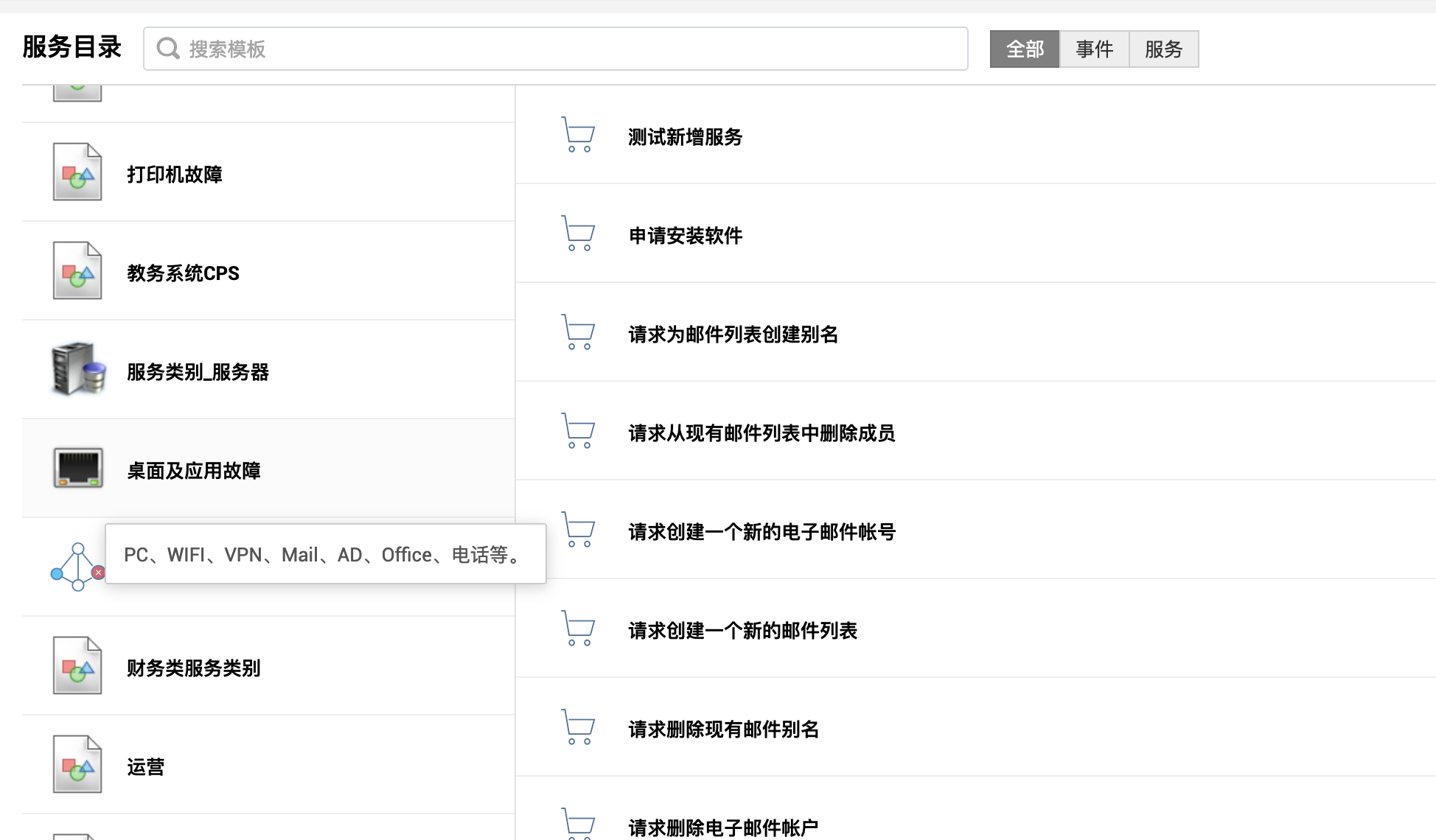Open the 请求为邮件列表创建别名 service template
Image resolution: width=1436 pixels, height=840 pixels.
click(733, 335)
